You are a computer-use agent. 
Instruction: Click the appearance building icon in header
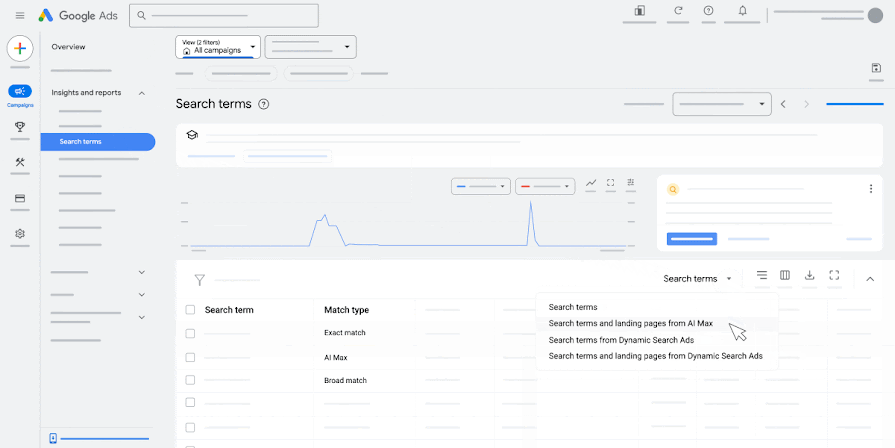[639, 11]
